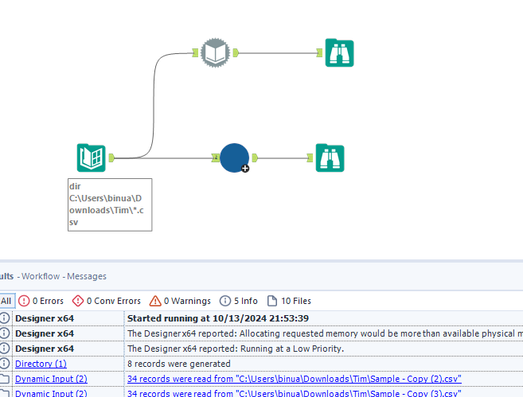The image size is (523, 397).
Task: Open the Sample - Copy (3).csv file link
Action: [294, 393]
